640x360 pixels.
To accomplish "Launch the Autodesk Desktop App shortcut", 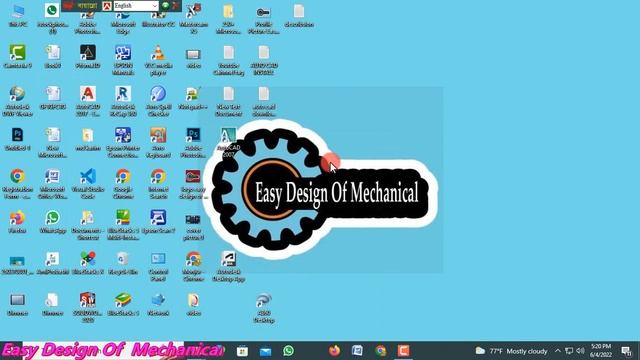I will pos(228,267).
